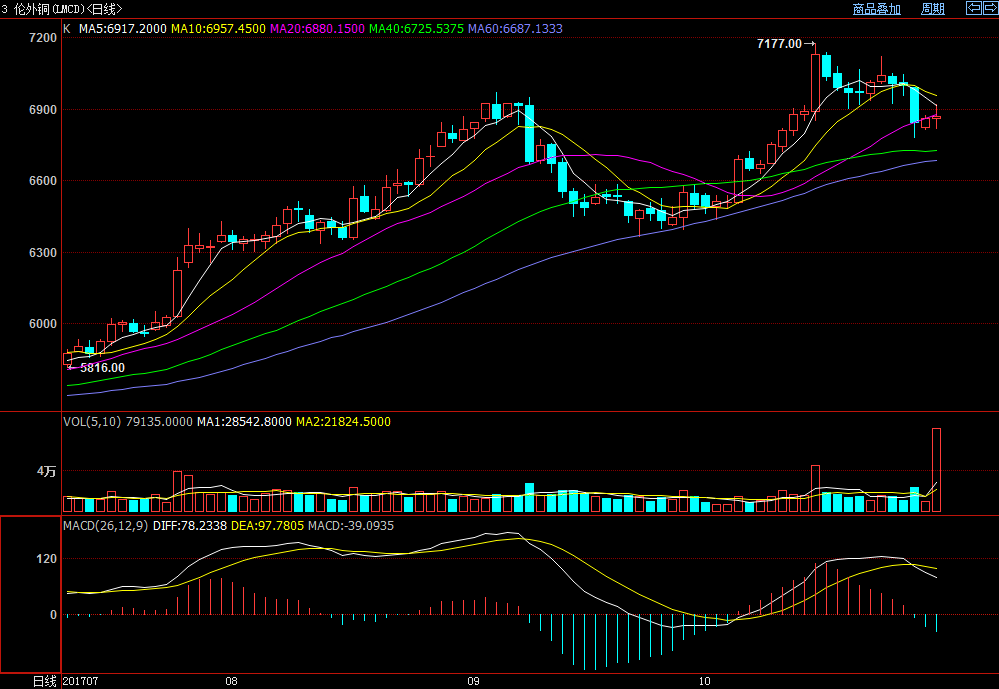
Task: Click the 10 month axis marker
Action: tap(704, 681)
